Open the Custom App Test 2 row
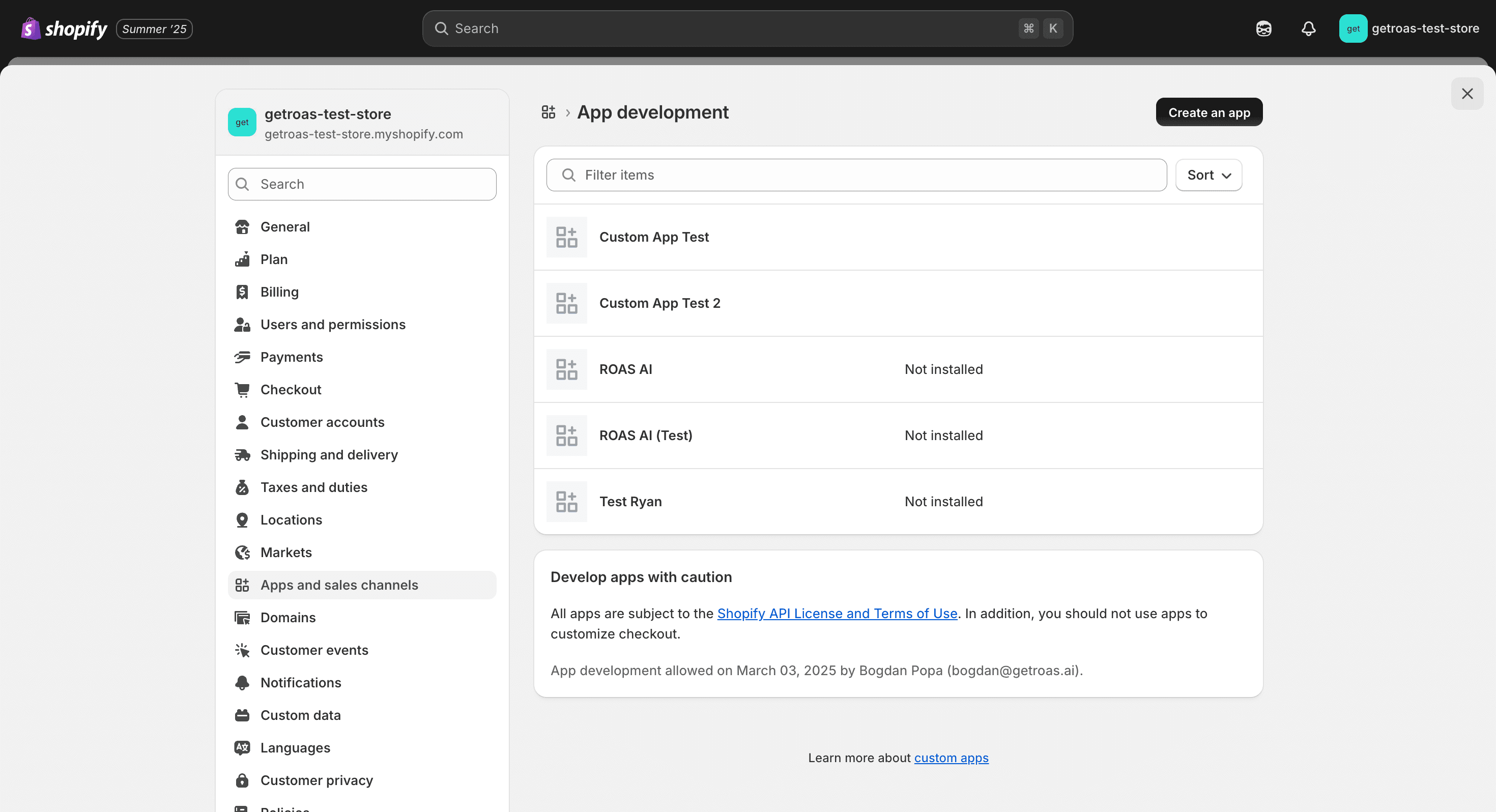 point(898,303)
